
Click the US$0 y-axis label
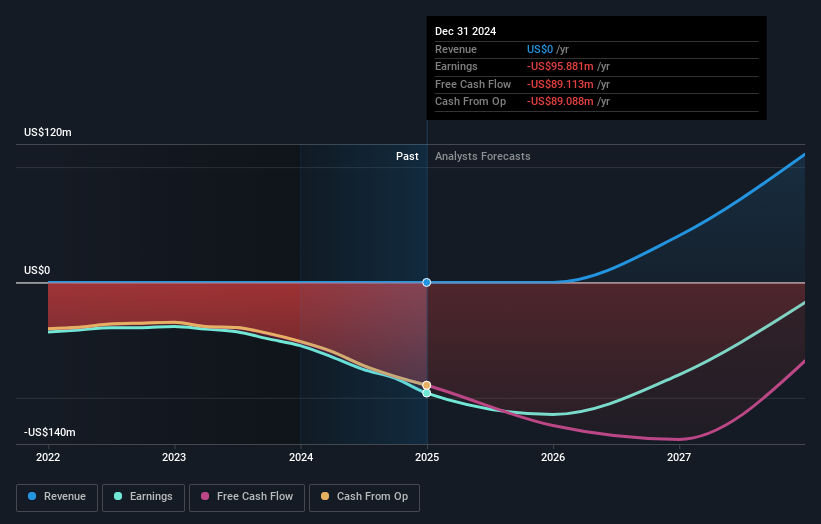click(x=37, y=271)
